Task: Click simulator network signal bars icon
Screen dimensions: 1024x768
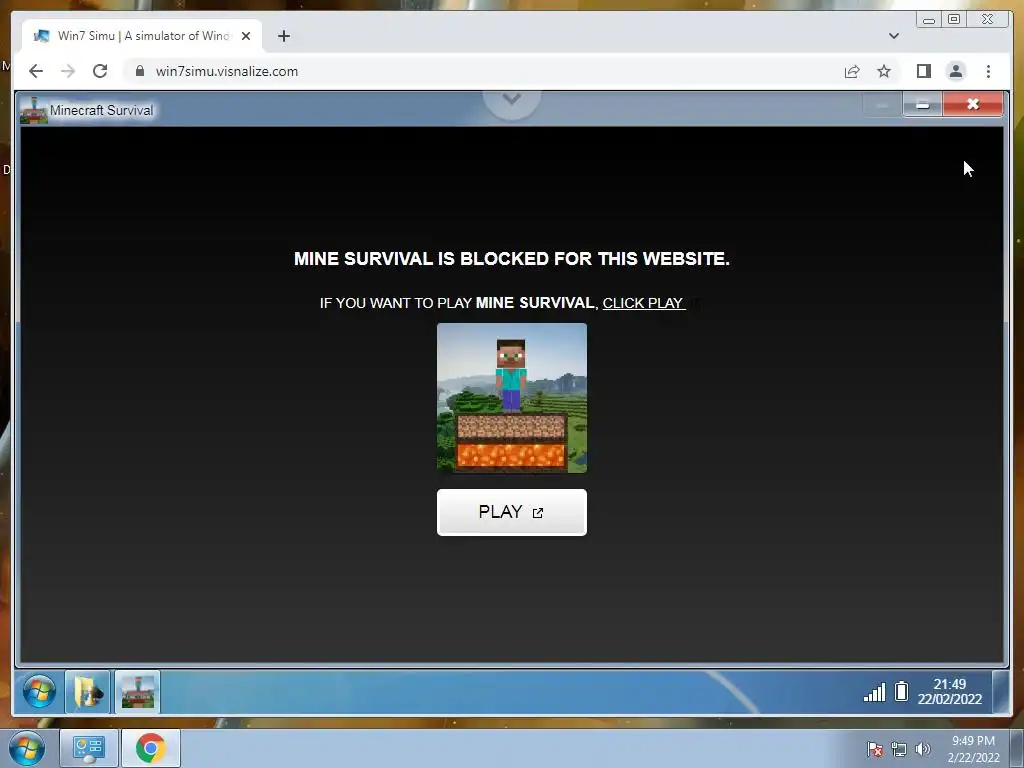Action: (874, 692)
